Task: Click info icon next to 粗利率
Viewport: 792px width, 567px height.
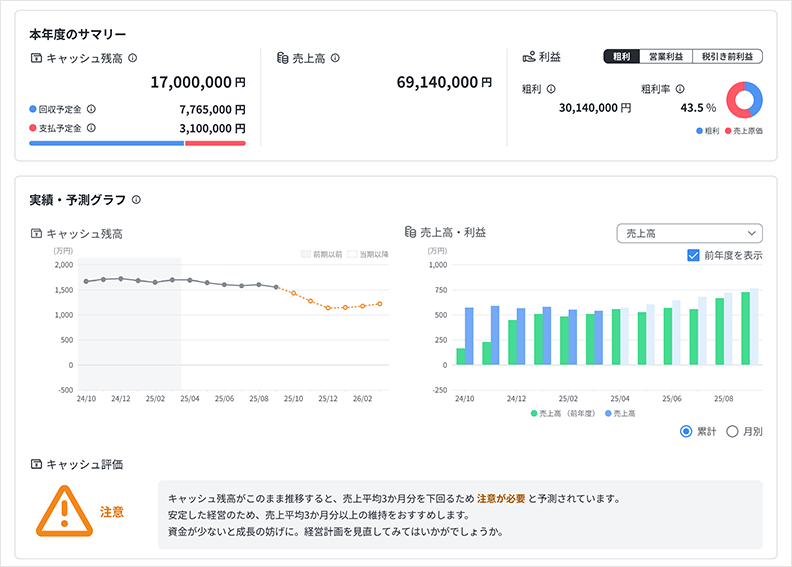Action: (x=680, y=89)
